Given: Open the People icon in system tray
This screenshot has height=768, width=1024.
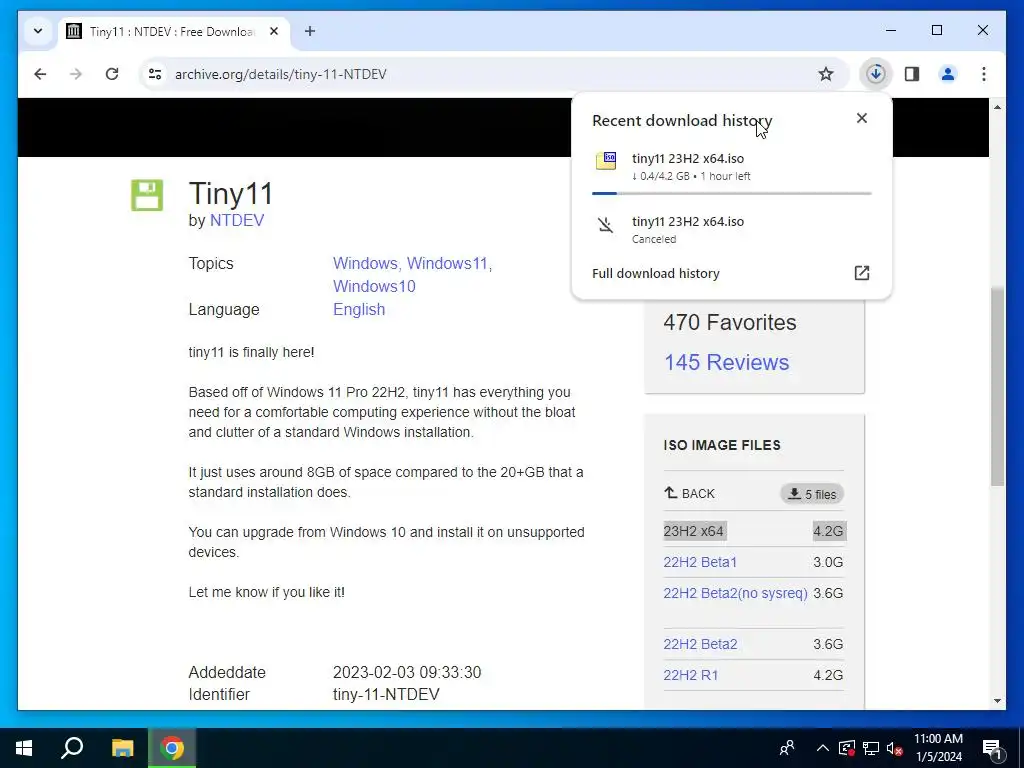Looking at the screenshot, I should coord(787,748).
